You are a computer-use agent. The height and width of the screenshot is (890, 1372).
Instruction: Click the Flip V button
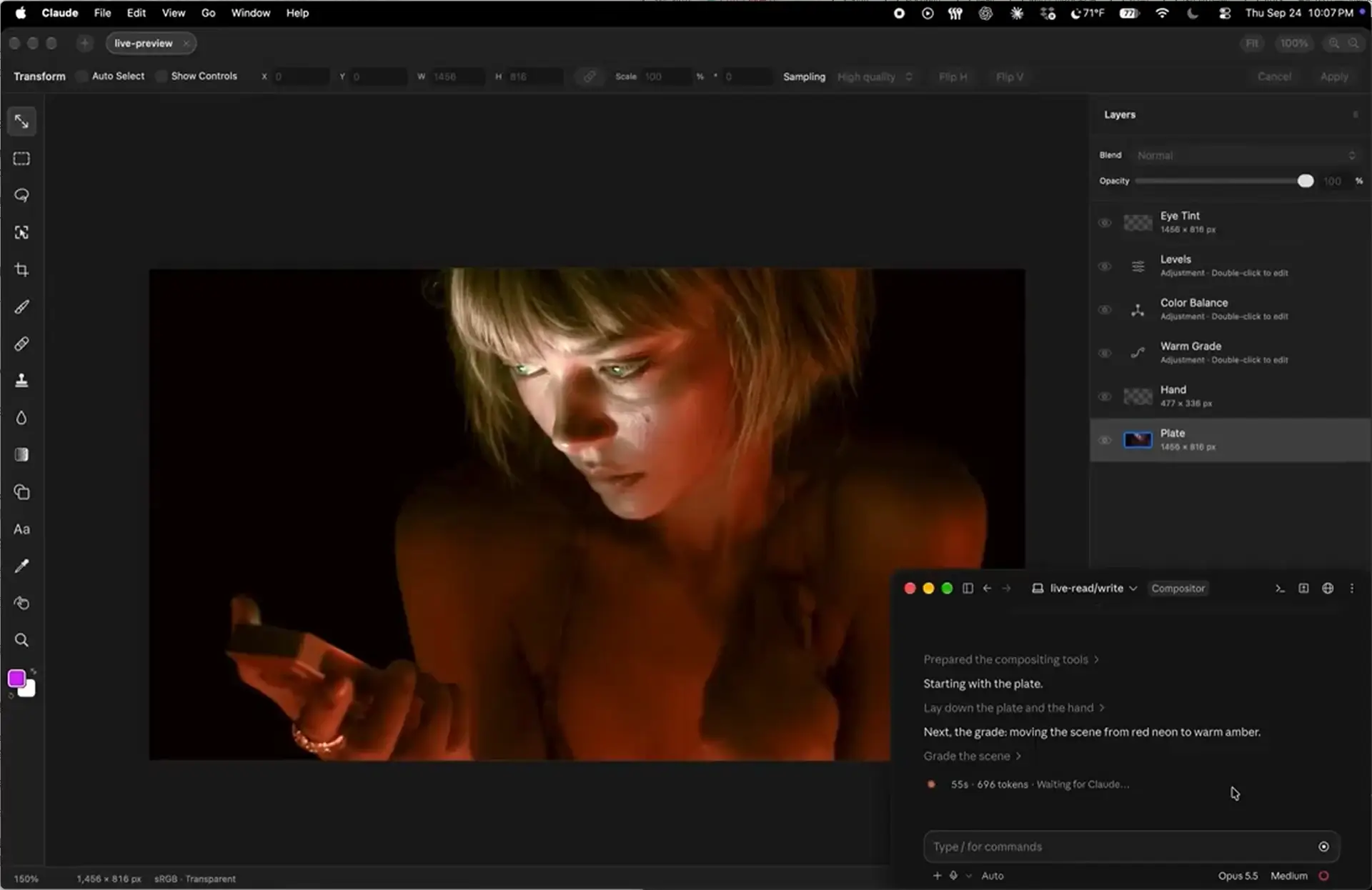point(1009,76)
